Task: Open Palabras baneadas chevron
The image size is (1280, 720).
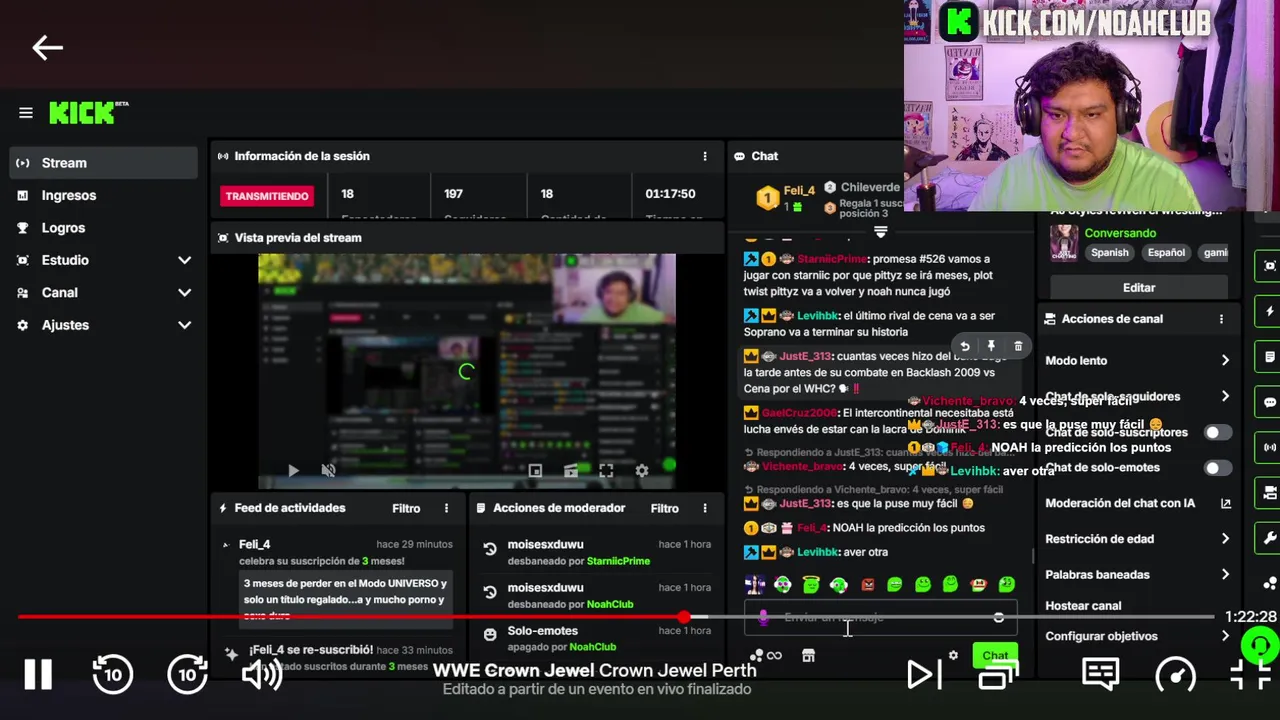Action: point(1225,575)
